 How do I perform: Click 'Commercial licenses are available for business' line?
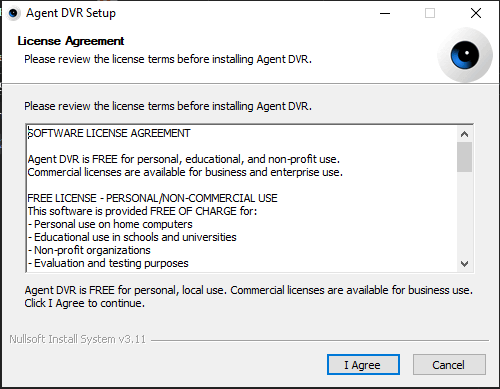click(x=185, y=172)
